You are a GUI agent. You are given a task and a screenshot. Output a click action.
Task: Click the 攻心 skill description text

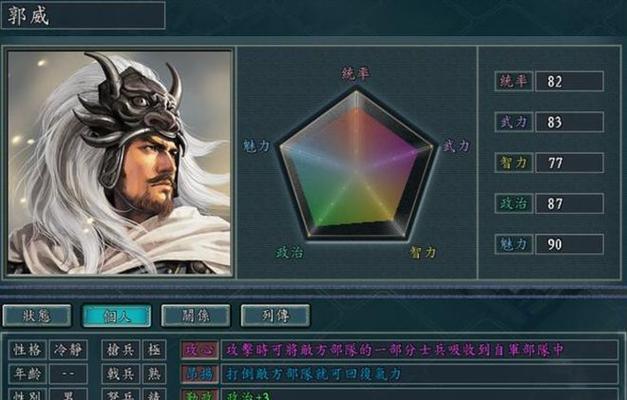pyautogui.click(x=394, y=350)
